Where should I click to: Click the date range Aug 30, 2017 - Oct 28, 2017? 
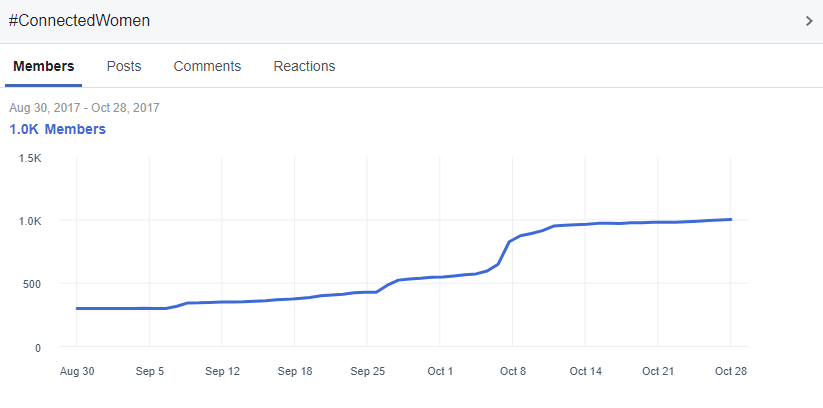[x=85, y=108]
